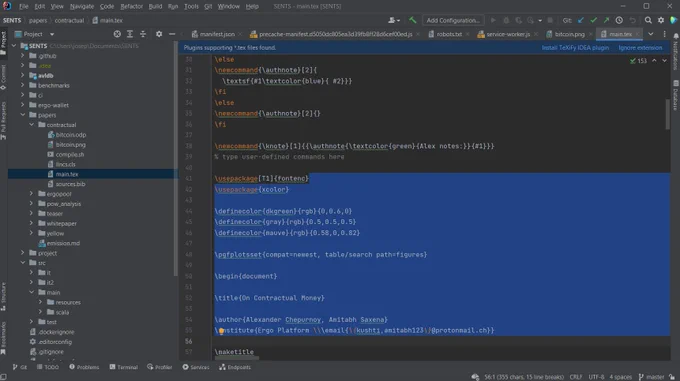Viewport: 680px width, 381px height.
Task: Select .gitignore in project tree
Action: pos(51,352)
